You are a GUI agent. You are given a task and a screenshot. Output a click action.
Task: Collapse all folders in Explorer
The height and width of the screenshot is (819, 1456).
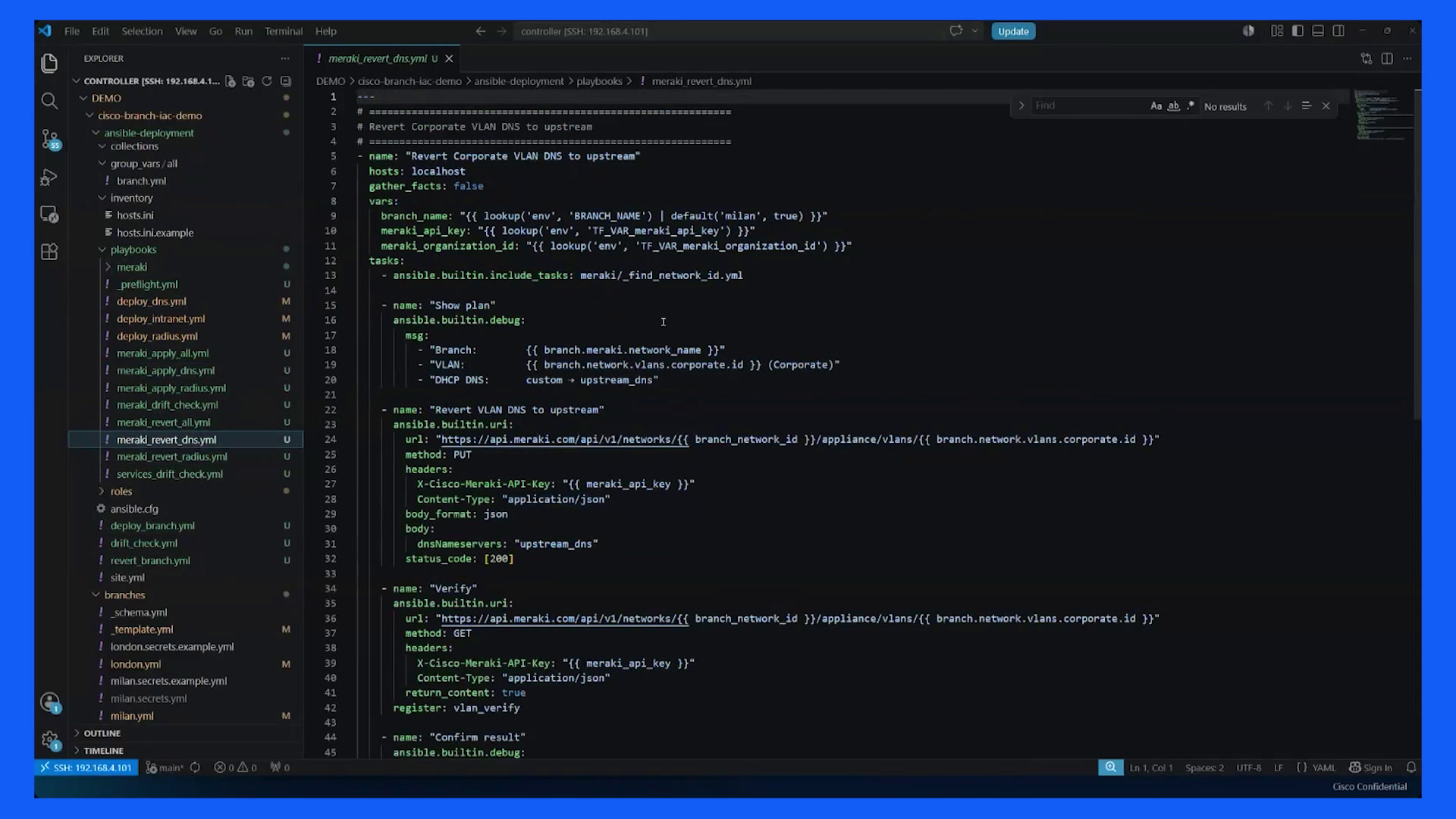(286, 81)
